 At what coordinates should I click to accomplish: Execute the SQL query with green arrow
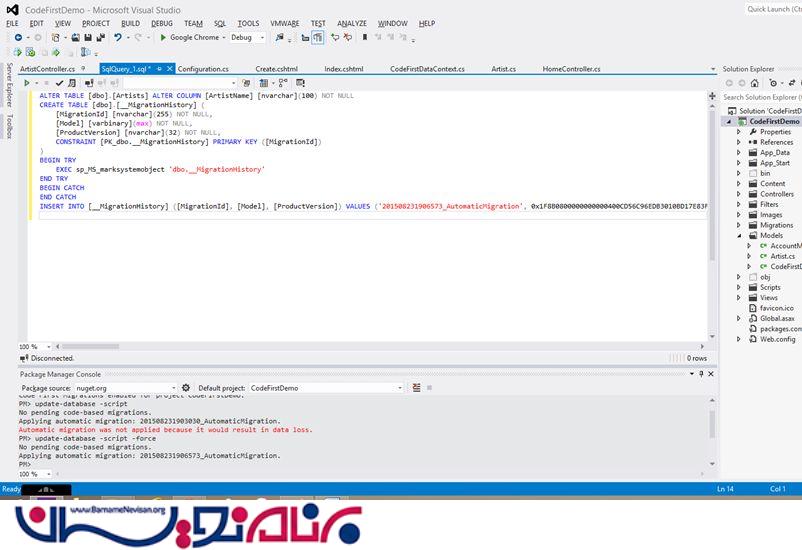(x=24, y=83)
